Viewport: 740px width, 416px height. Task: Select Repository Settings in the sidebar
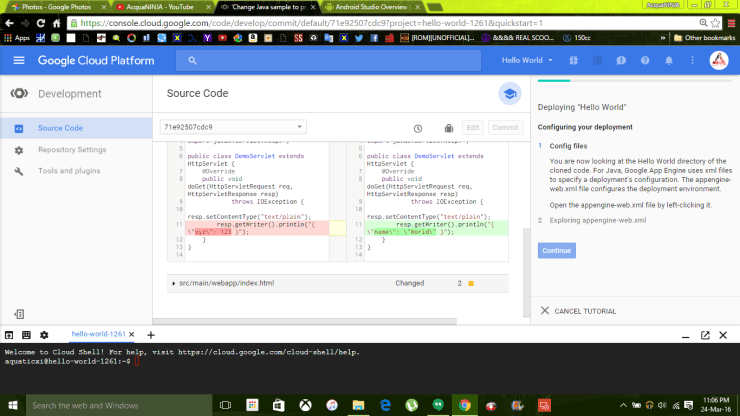(71, 150)
